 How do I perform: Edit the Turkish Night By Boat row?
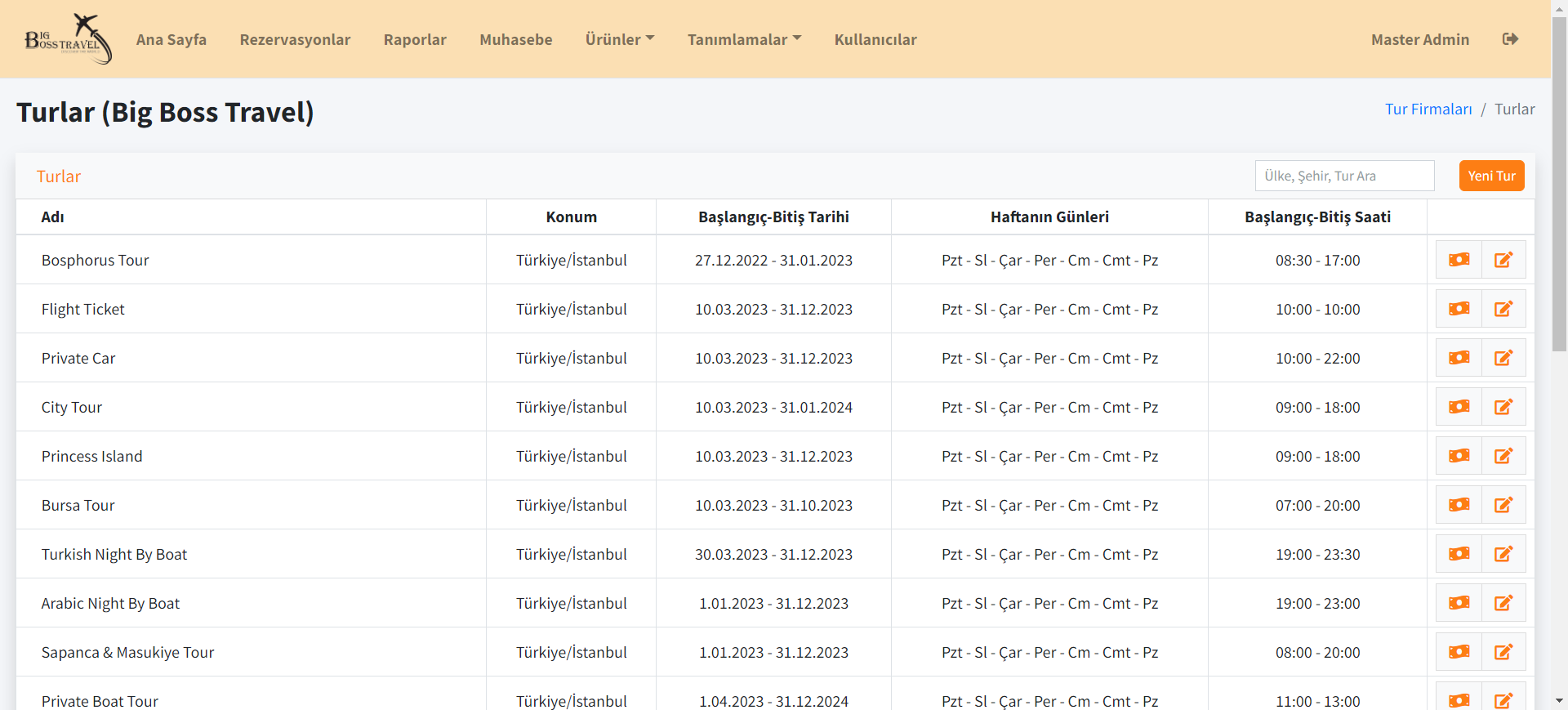[x=1503, y=554]
